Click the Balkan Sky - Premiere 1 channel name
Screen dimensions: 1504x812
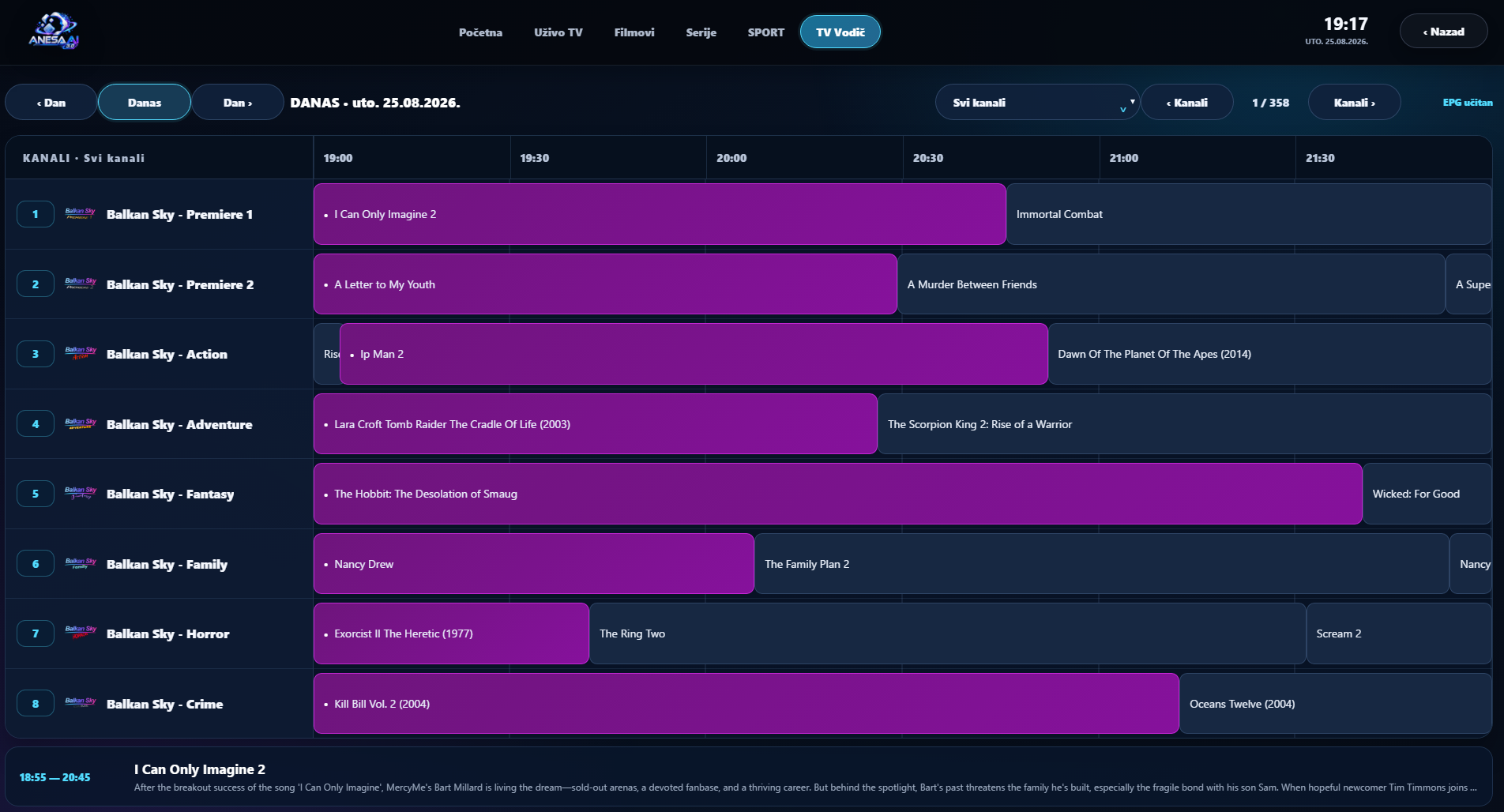(180, 214)
